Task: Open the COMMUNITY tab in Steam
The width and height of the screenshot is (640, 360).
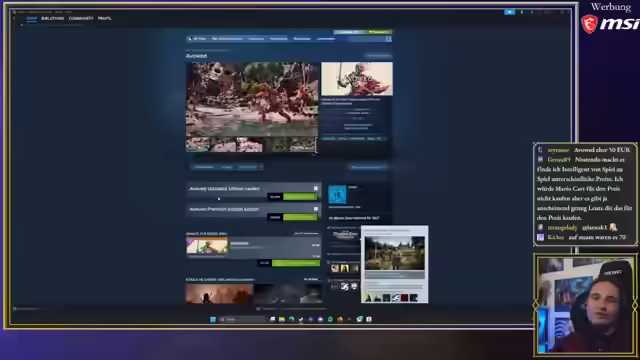Action: [81, 18]
